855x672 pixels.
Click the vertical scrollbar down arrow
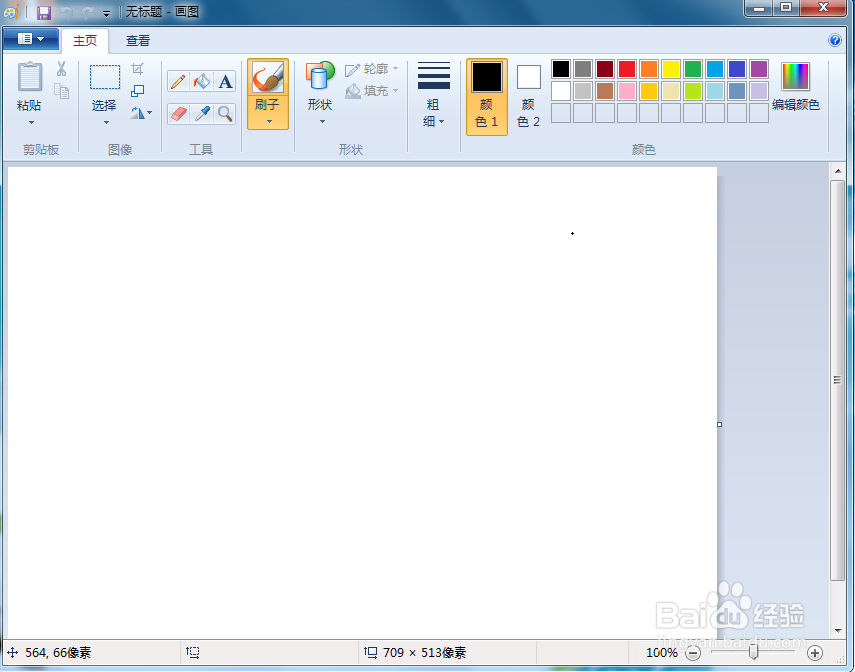point(838,631)
